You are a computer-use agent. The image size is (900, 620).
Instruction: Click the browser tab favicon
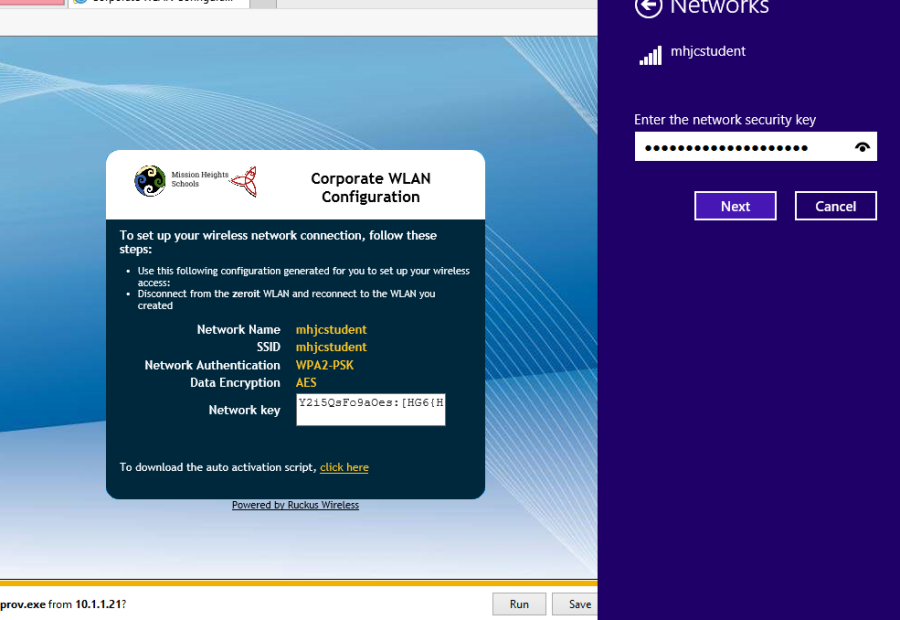(78, 2)
